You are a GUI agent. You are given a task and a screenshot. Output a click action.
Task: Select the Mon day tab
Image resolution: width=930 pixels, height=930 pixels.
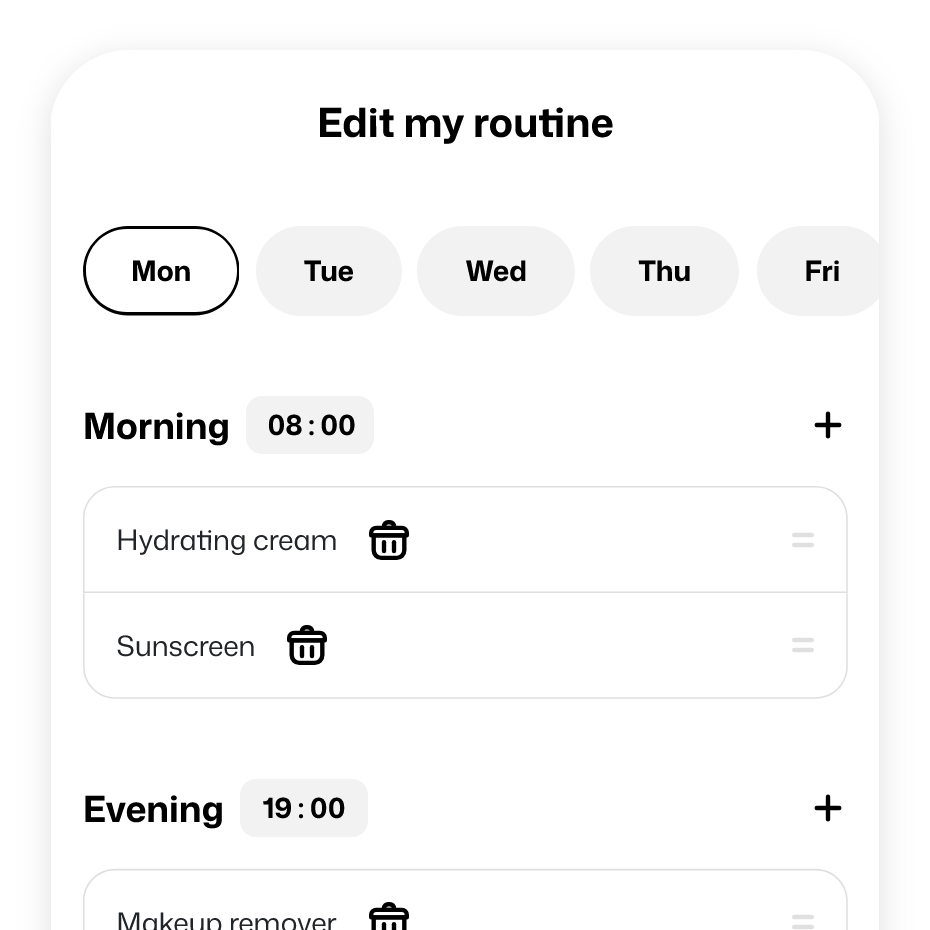tap(161, 271)
